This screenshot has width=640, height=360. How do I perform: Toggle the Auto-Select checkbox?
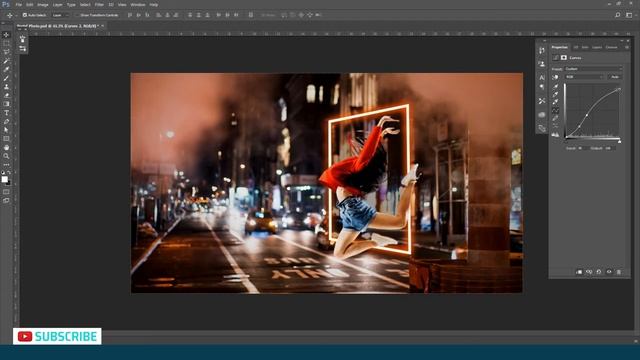(25, 15)
